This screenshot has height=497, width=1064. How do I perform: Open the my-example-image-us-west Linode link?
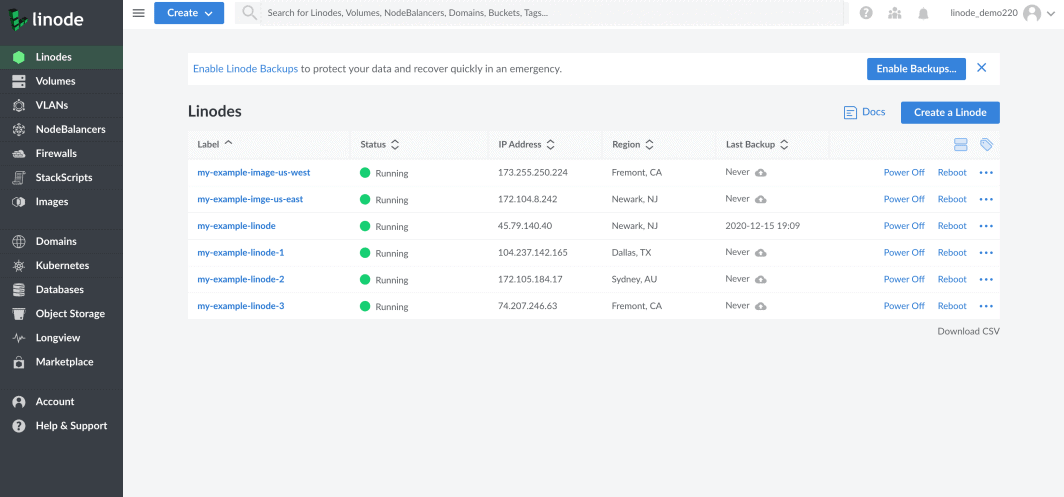pyautogui.click(x=254, y=173)
